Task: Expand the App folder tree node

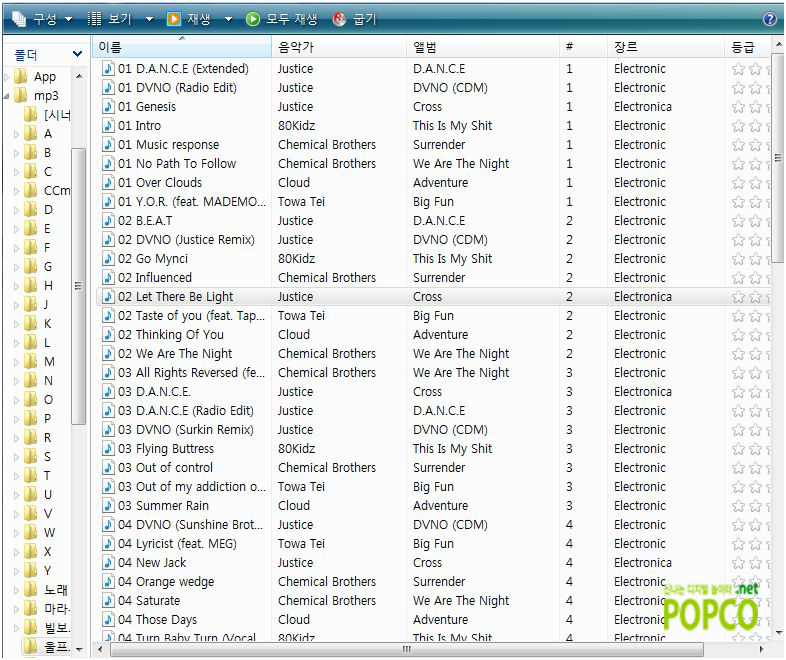Action: [x=7, y=77]
